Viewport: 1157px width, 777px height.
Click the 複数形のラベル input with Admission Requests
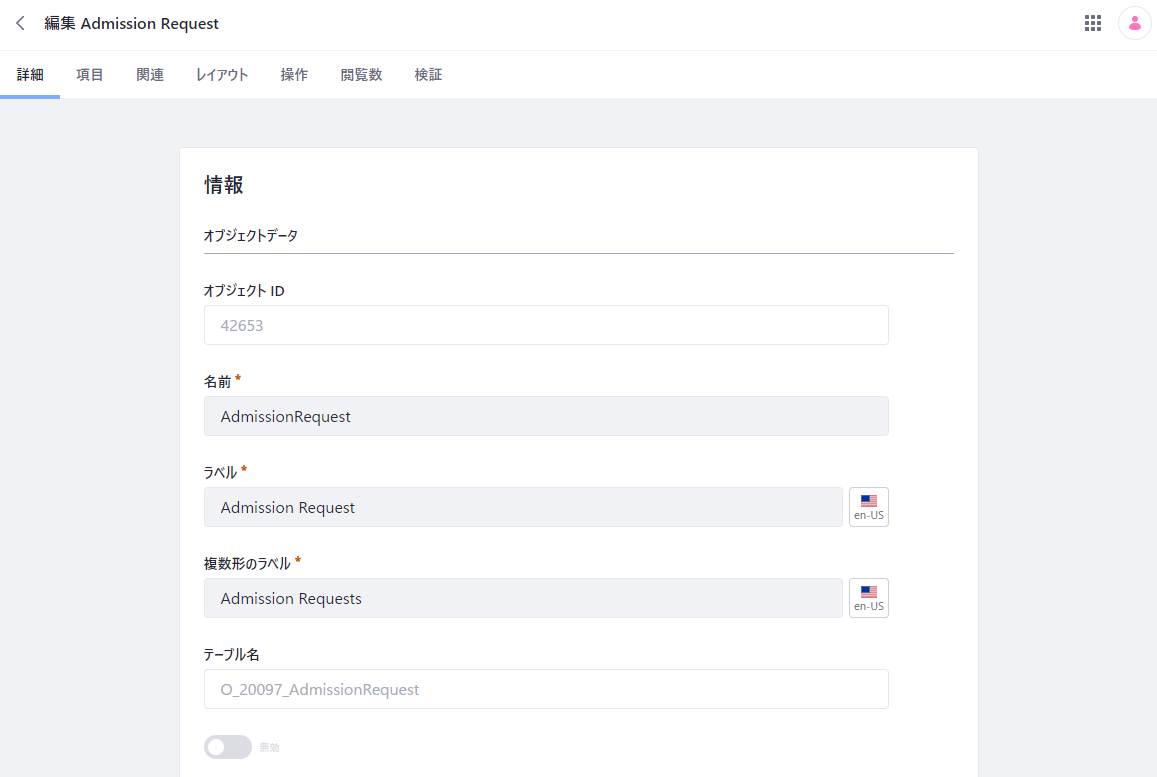(523, 598)
